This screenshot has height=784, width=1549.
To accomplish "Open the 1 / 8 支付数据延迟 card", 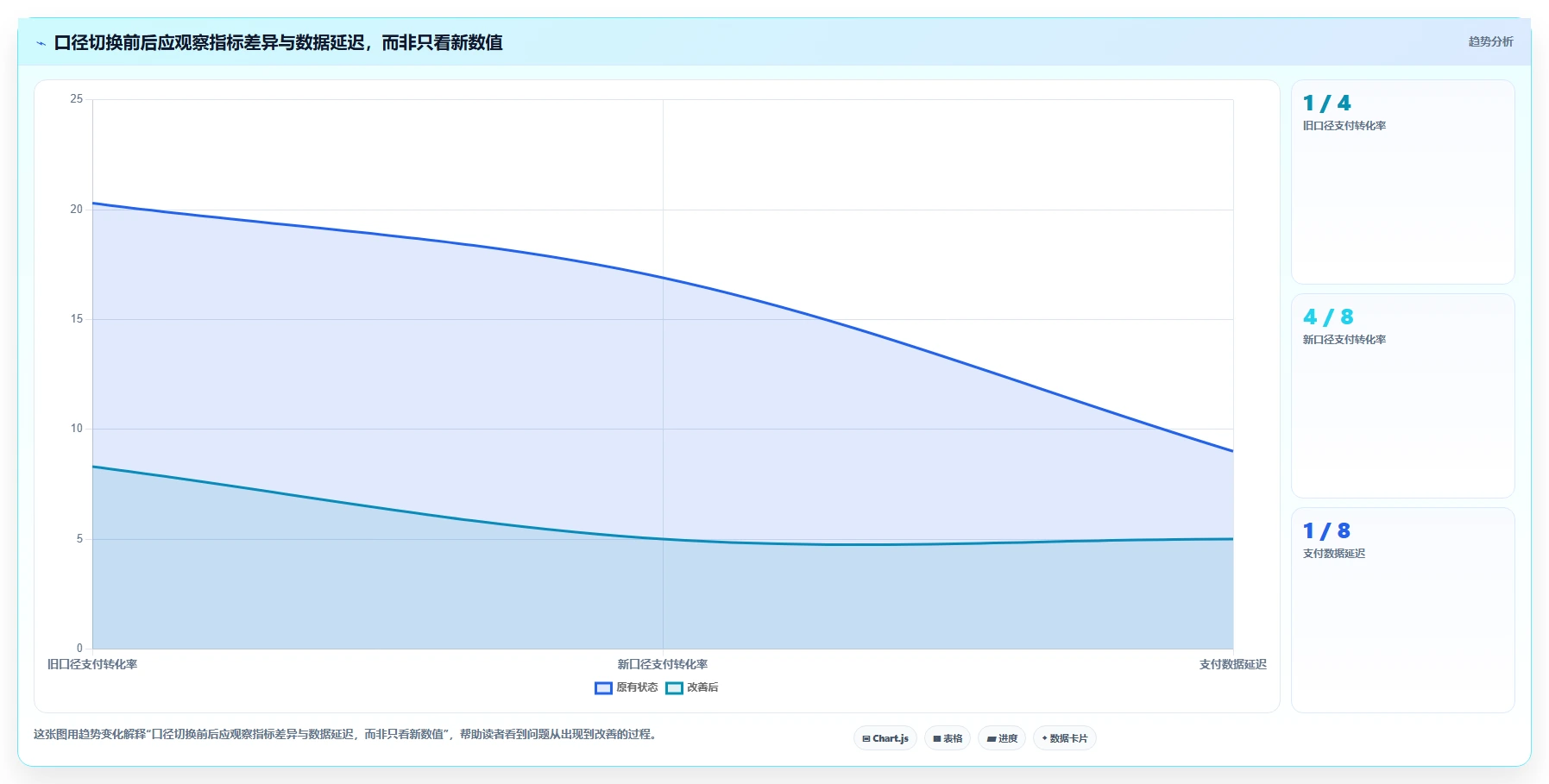I will 1403,610.
